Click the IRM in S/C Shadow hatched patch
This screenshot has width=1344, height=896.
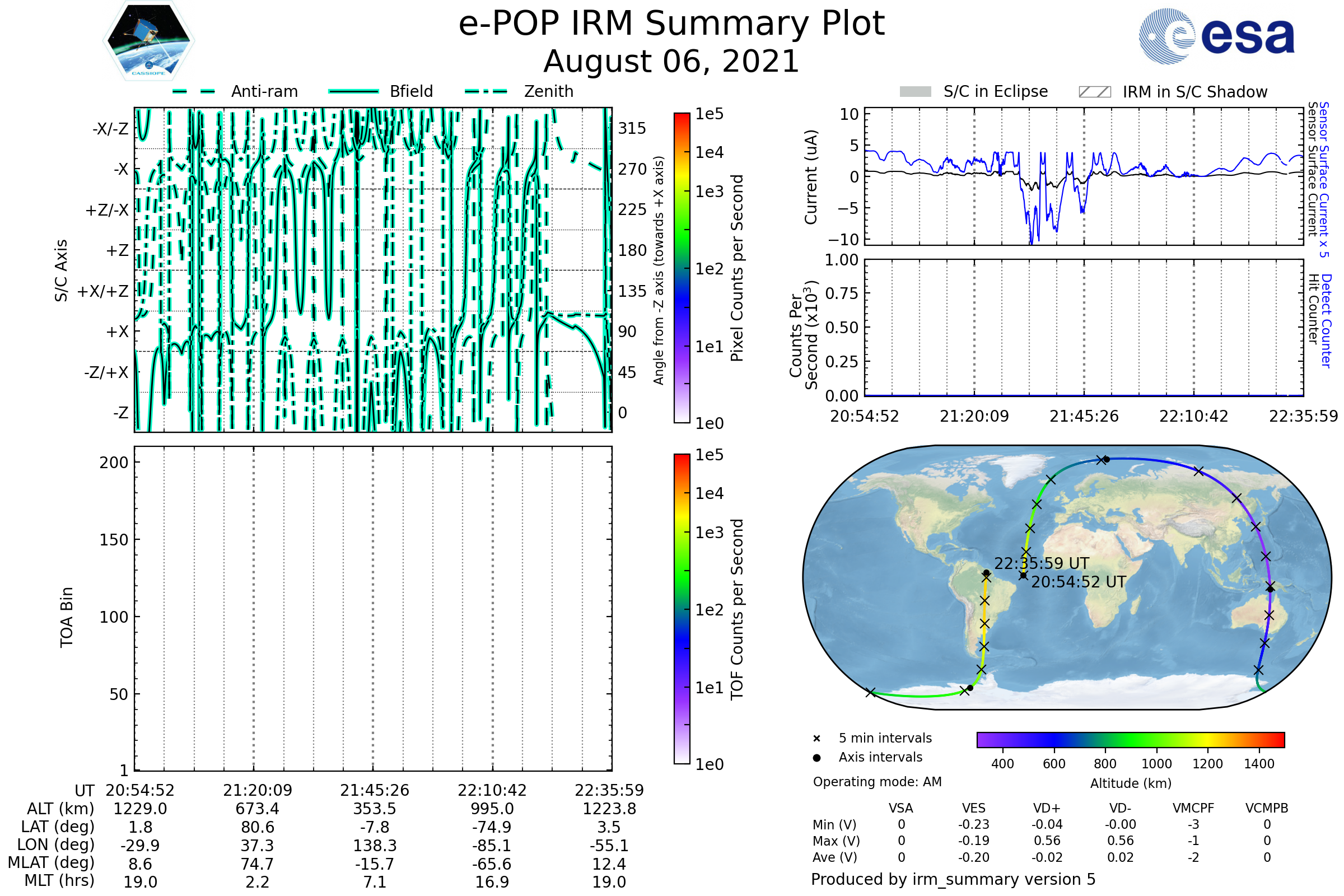[1094, 92]
